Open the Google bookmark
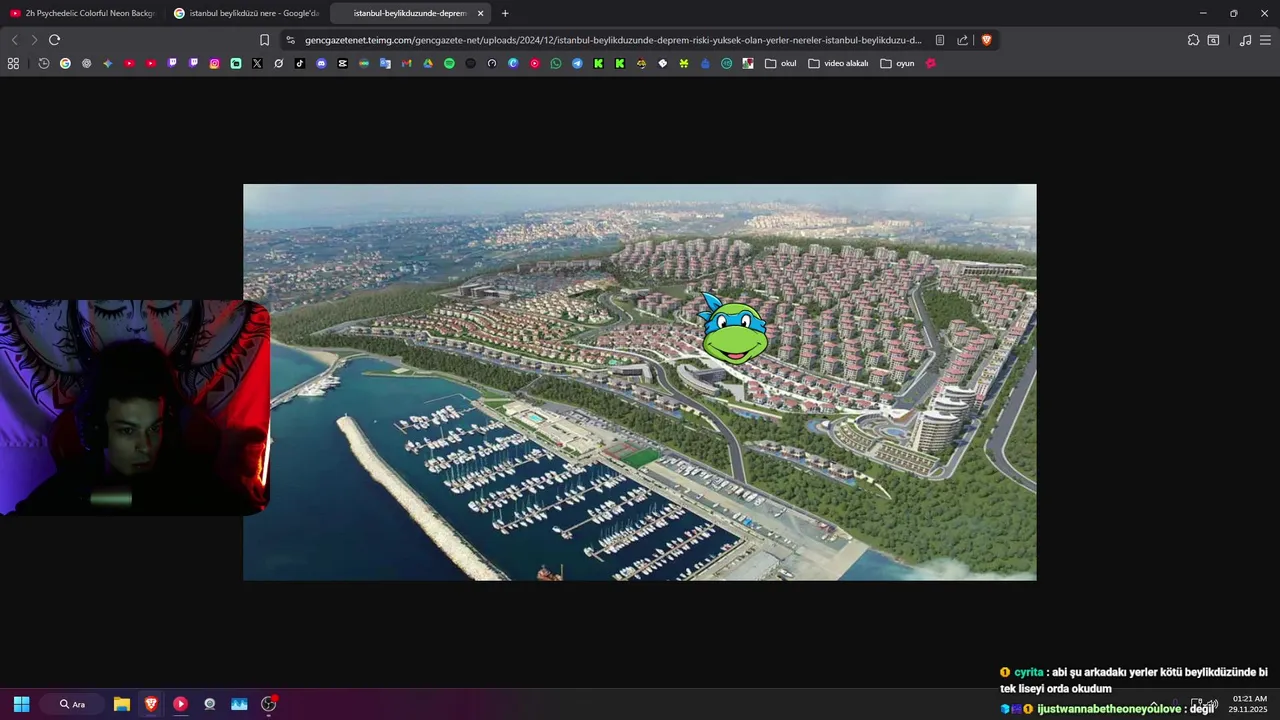This screenshot has width=1280, height=720. (65, 63)
